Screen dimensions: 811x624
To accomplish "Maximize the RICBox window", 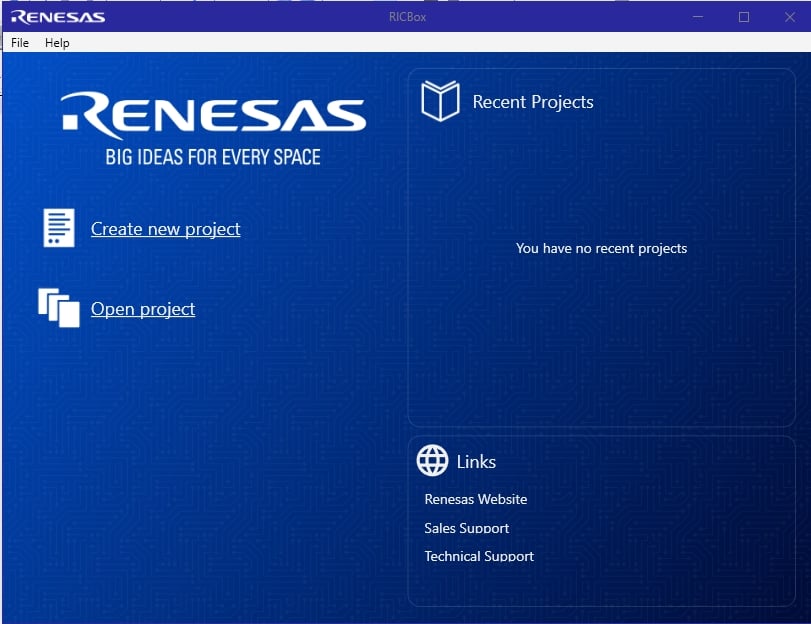I will pyautogui.click(x=743, y=17).
